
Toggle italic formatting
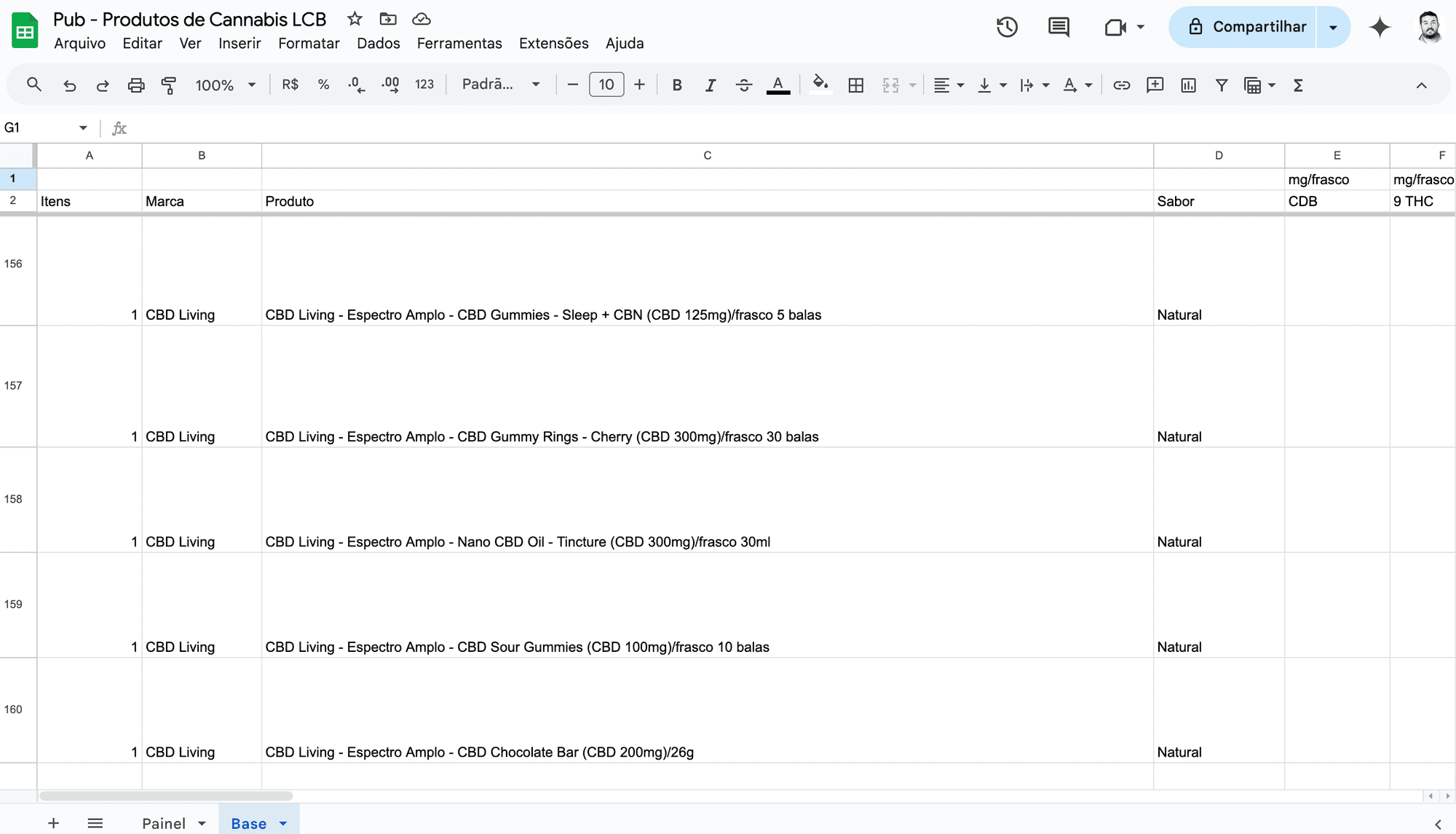point(710,85)
